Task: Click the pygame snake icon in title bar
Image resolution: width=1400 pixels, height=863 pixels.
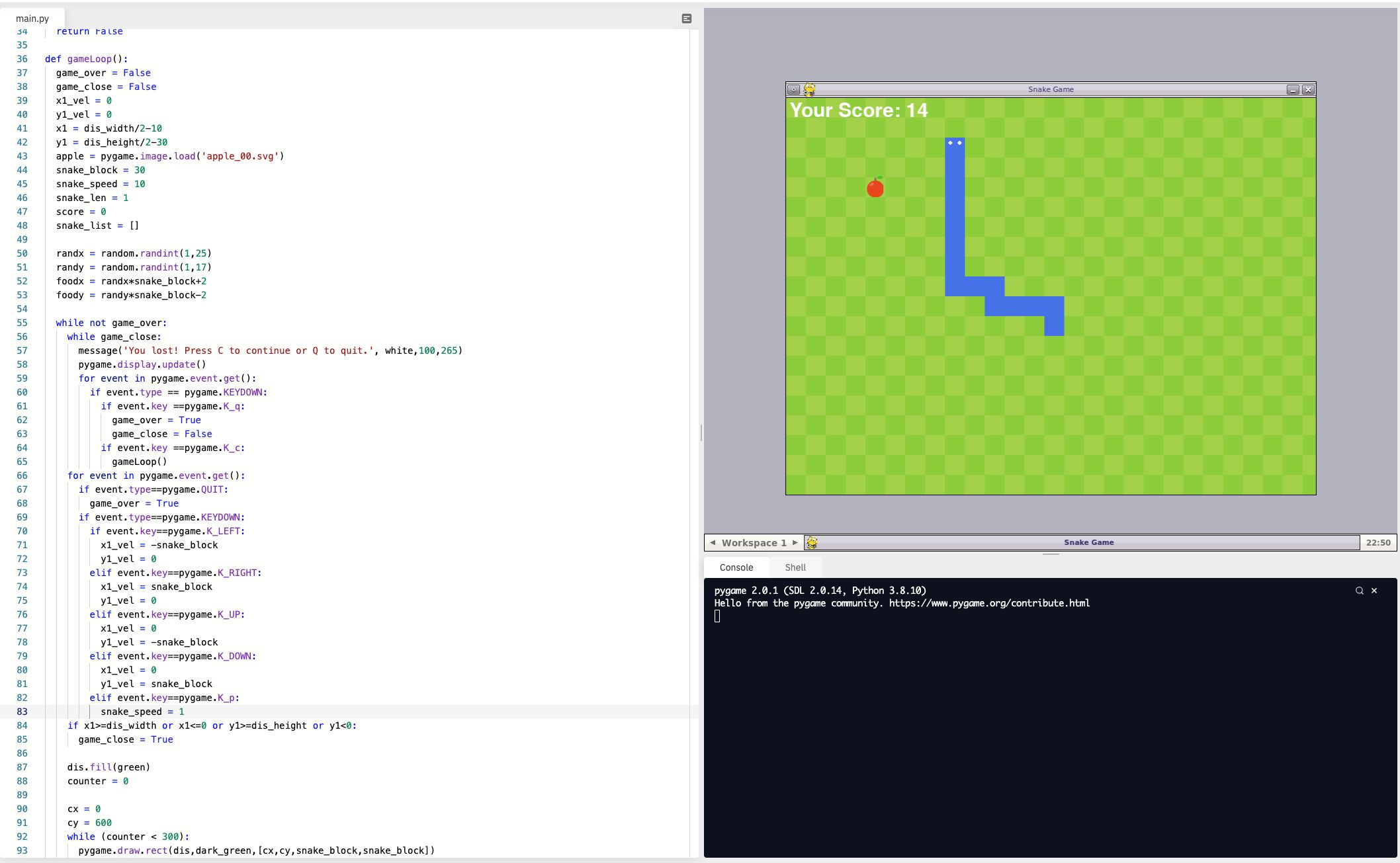Action: 809,89
